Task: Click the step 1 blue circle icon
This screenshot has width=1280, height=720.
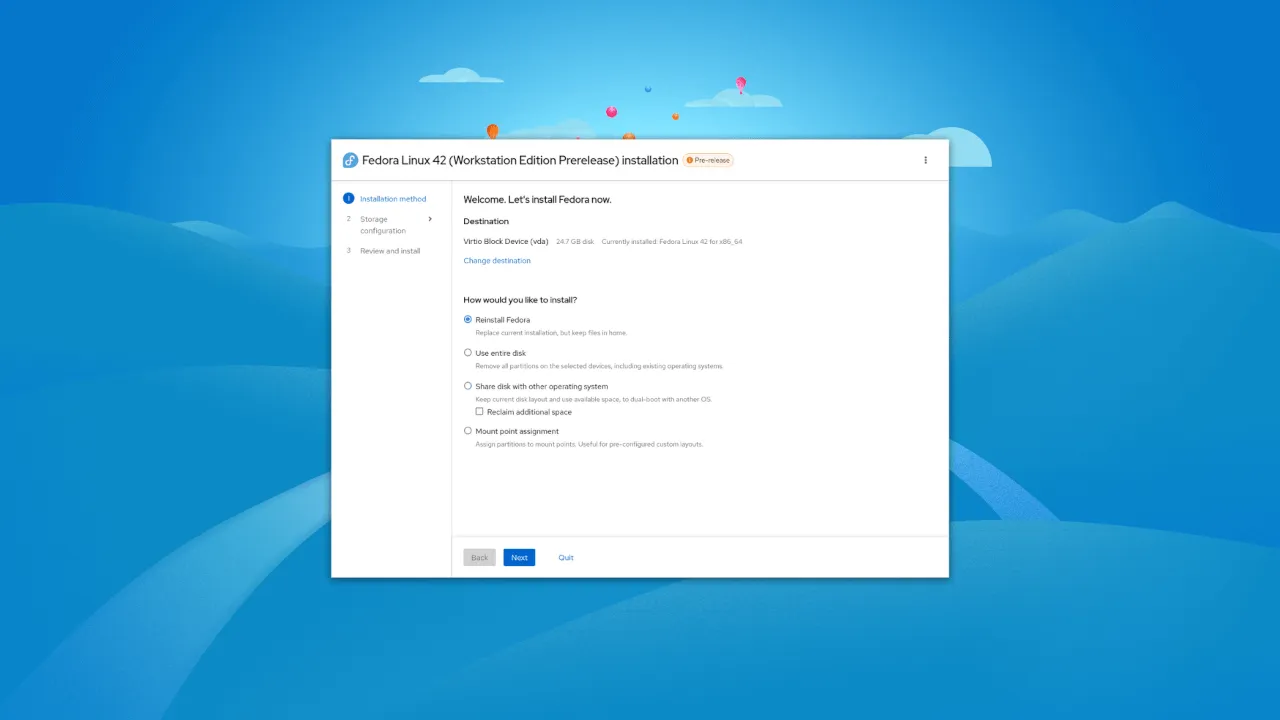Action: pyautogui.click(x=349, y=199)
